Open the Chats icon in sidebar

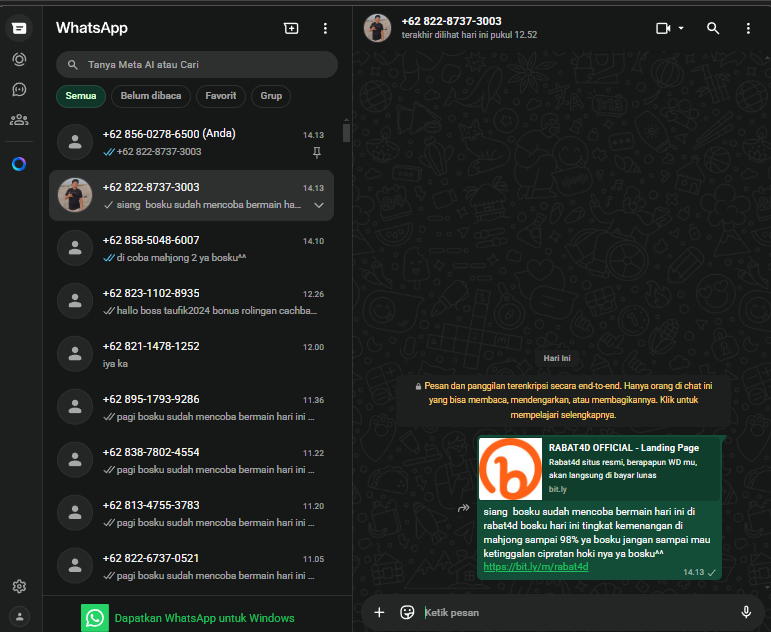point(19,28)
